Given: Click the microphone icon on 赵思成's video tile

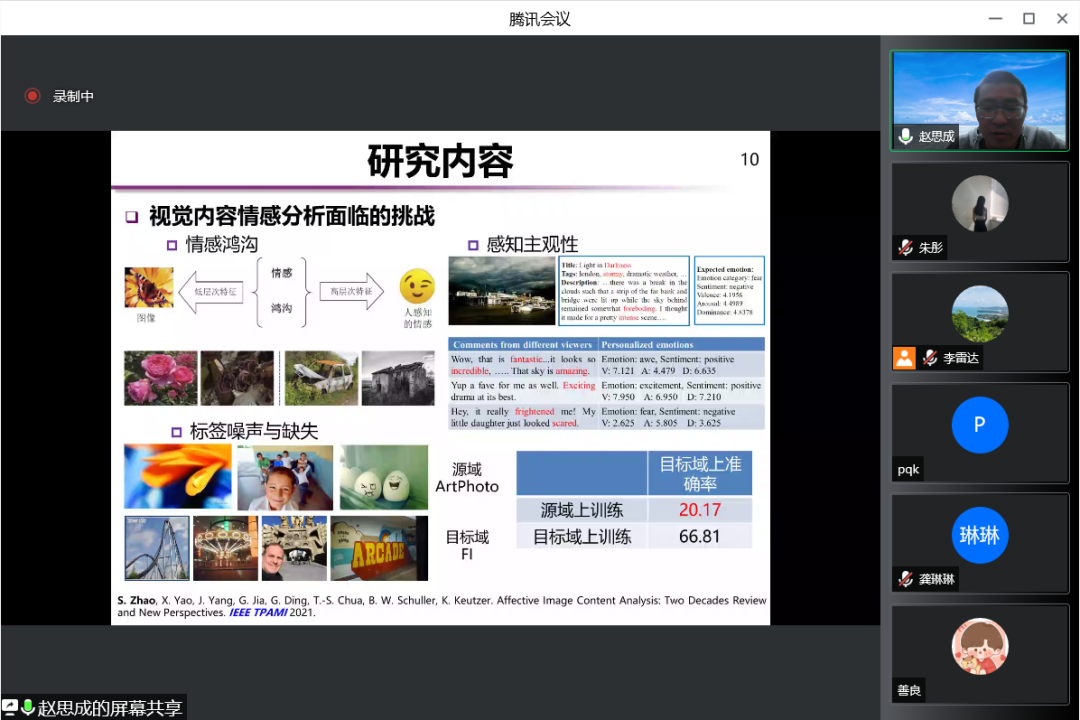Looking at the screenshot, I should pos(905,137).
